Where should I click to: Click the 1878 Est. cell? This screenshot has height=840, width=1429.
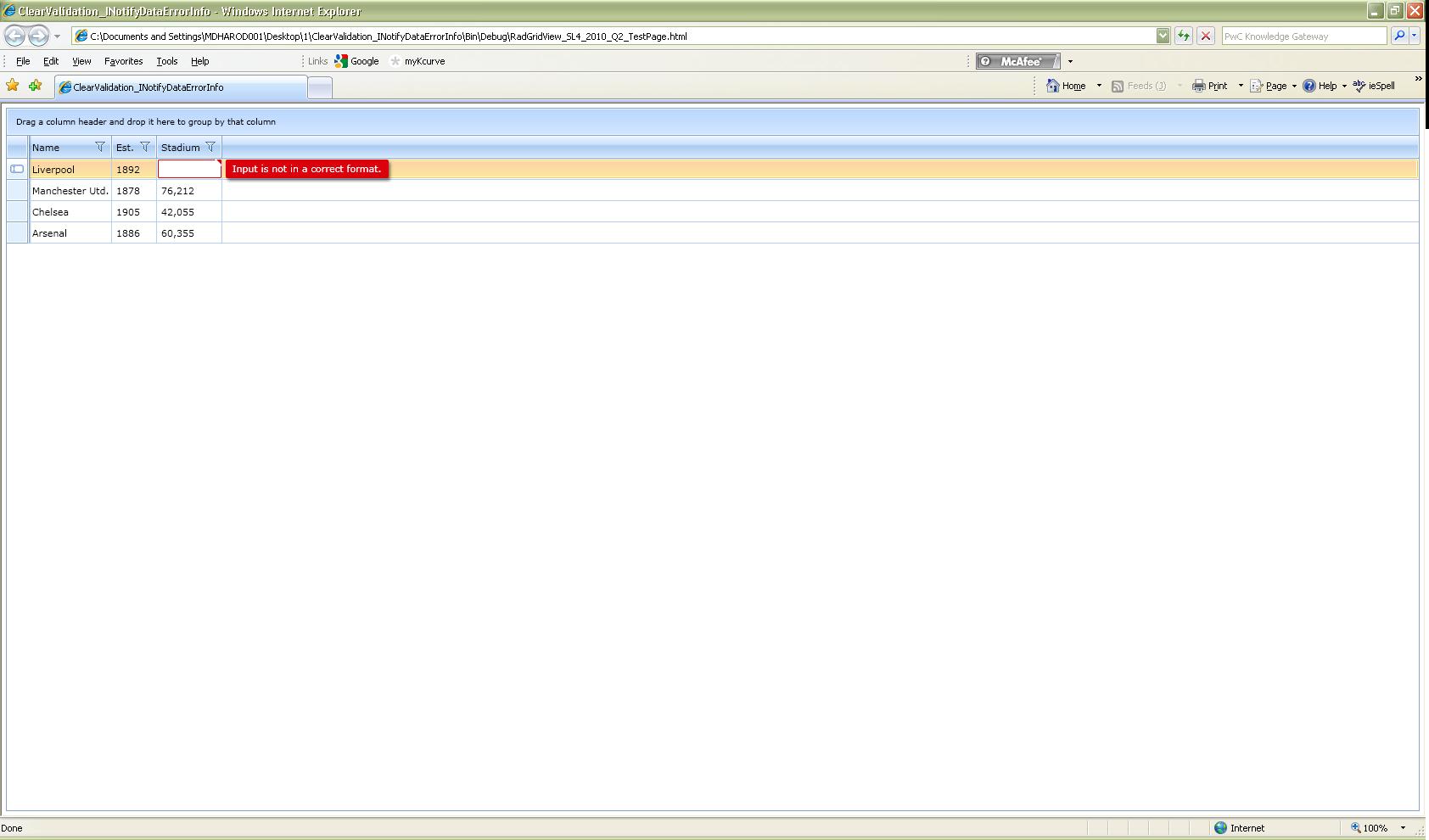click(134, 191)
